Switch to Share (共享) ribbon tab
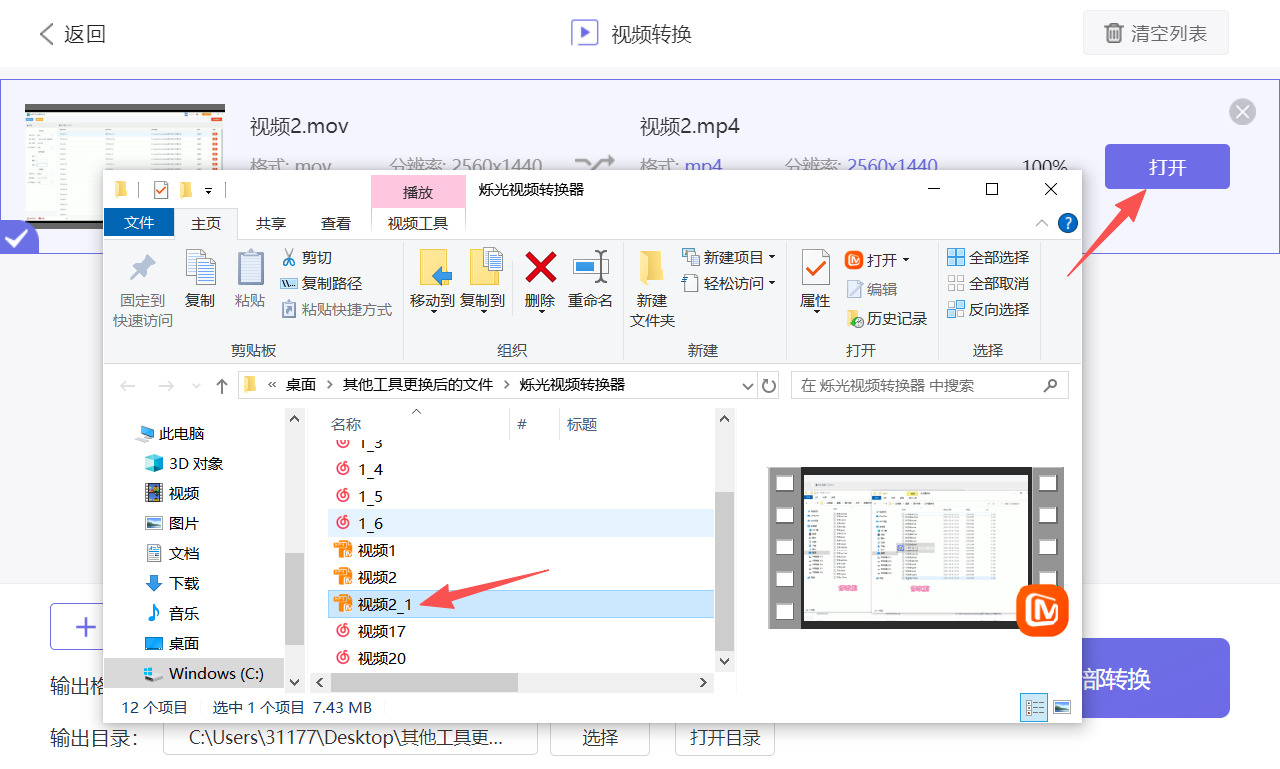 point(271,223)
